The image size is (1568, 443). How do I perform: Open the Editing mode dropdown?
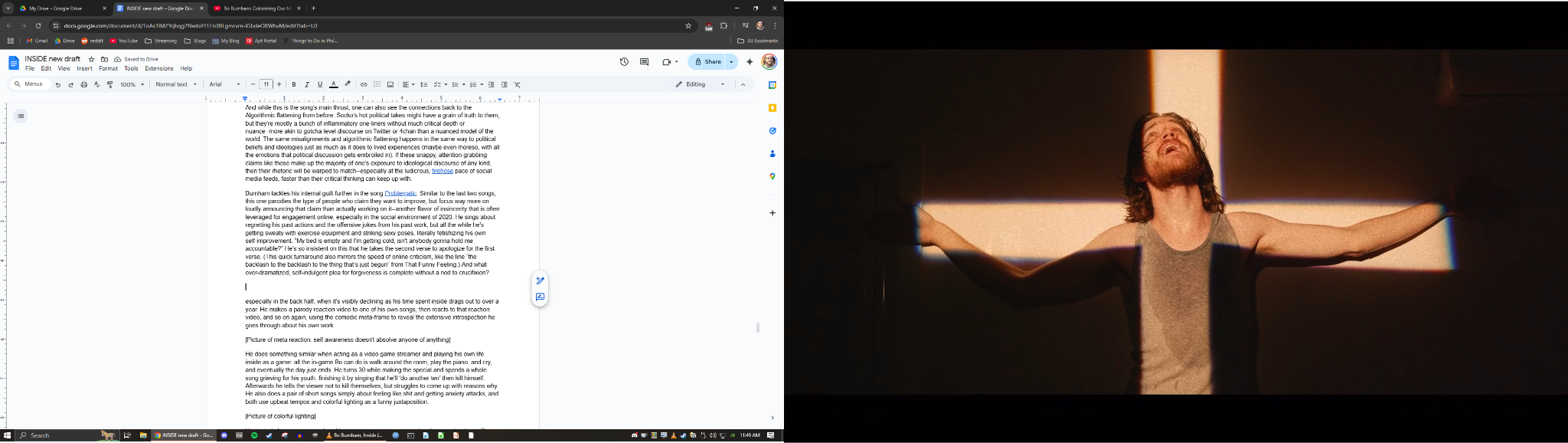pos(700,84)
